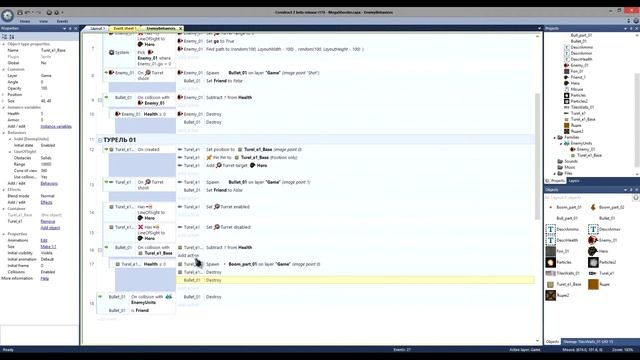The image size is (640, 360).
Task: Open Instance variables link in Properties
Action: (x=56, y=127)
